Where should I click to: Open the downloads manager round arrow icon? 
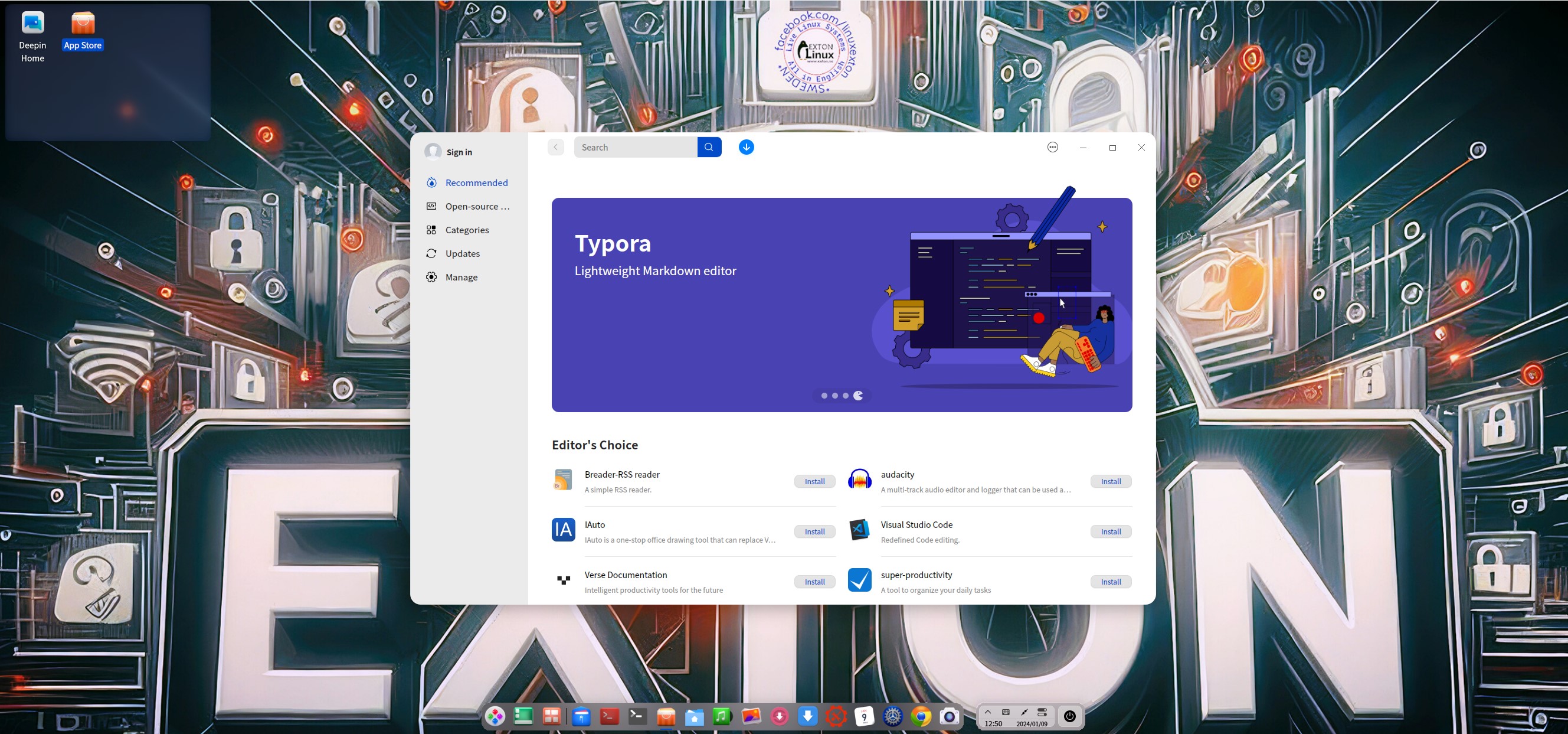747,148
